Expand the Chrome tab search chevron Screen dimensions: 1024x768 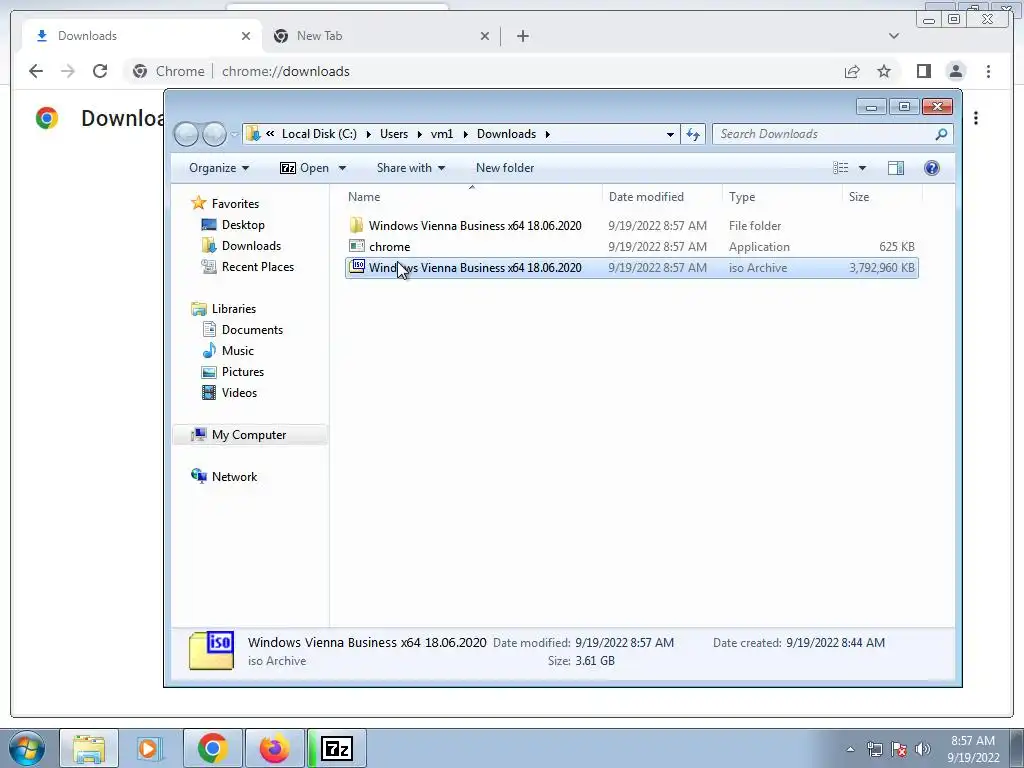tap(894, 36)
